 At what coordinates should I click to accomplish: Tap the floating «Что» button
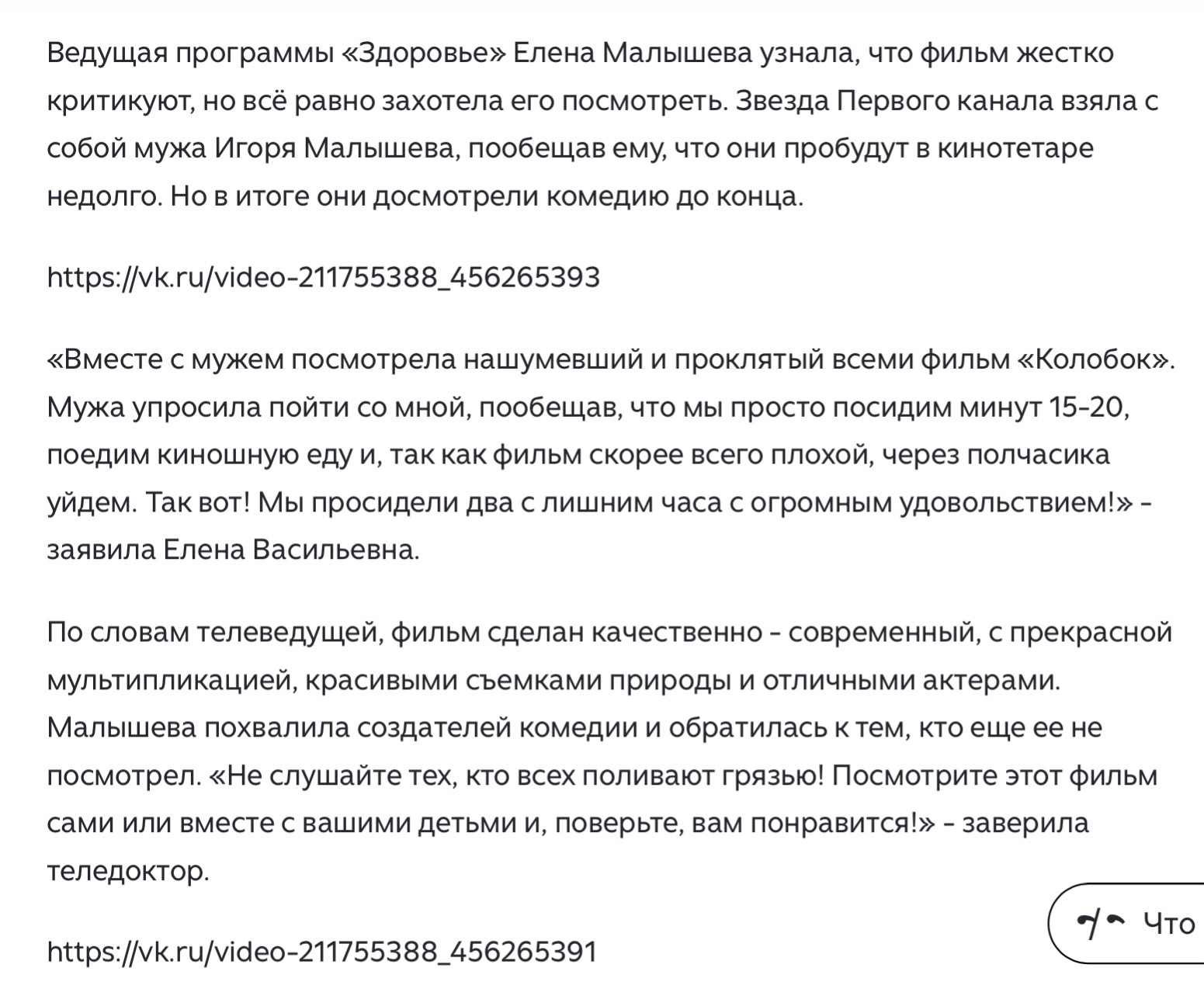click(x=1127, y=923)
